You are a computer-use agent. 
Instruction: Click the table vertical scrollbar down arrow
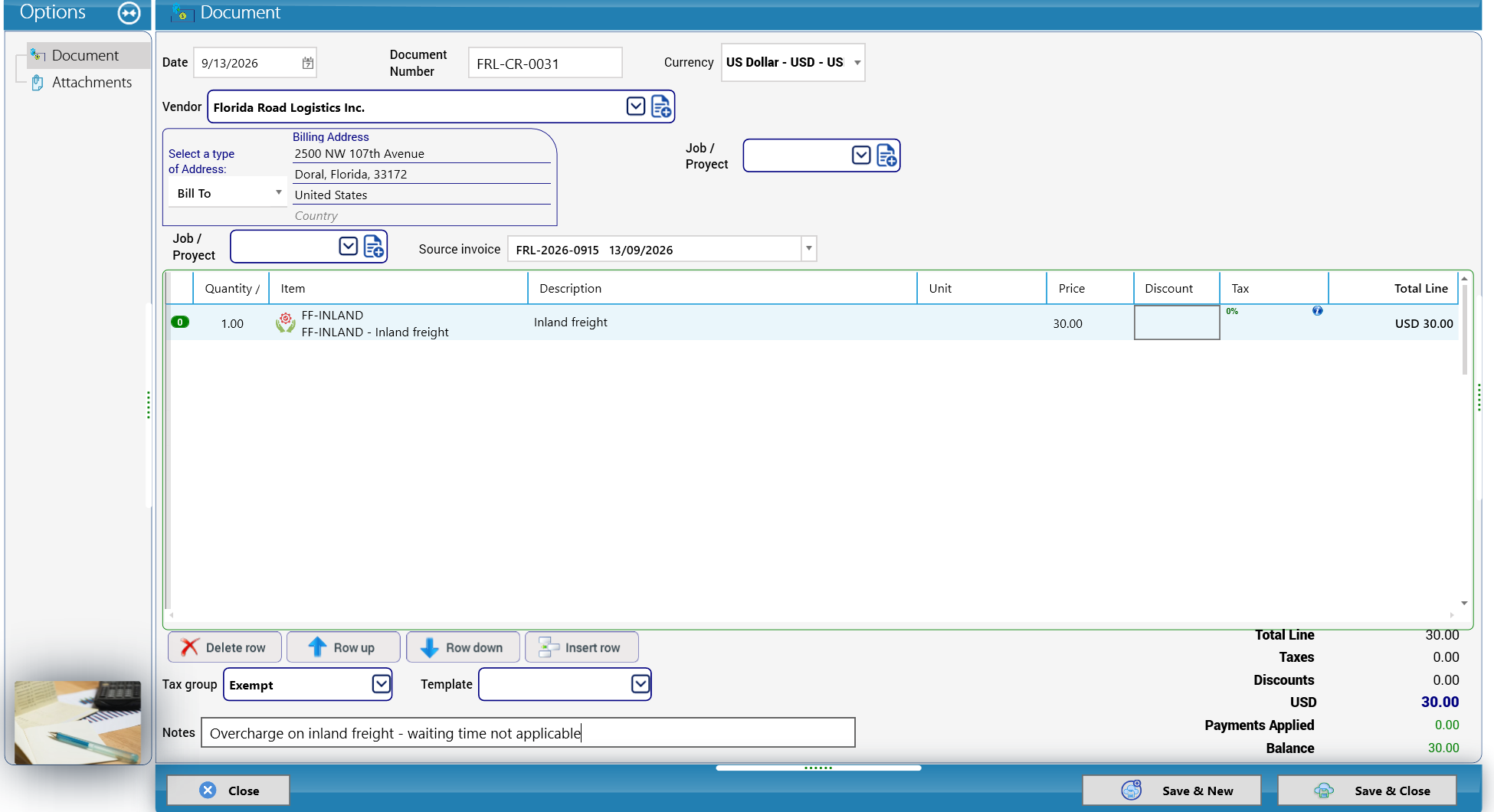(x=1464, y=604)
